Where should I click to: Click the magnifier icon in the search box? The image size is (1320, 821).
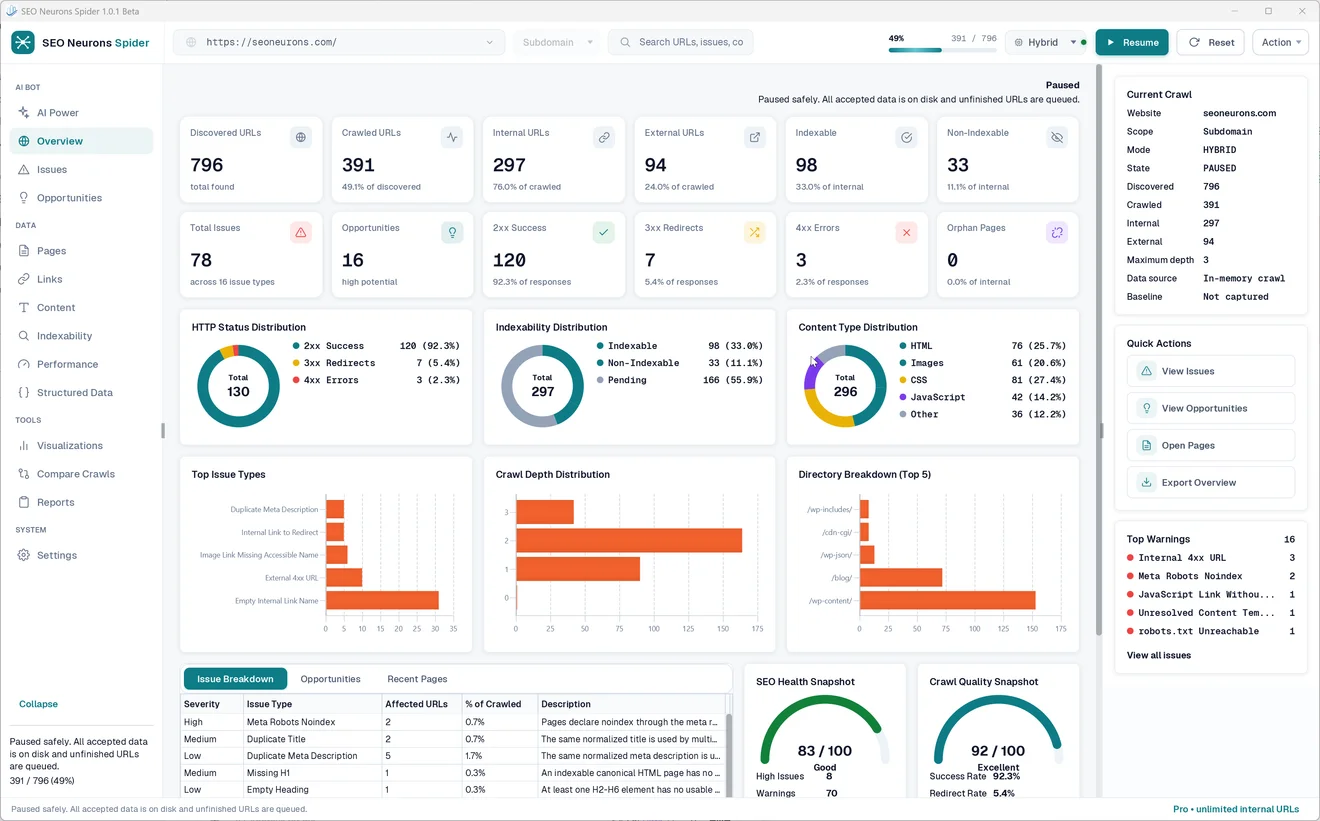click(625, 42)
